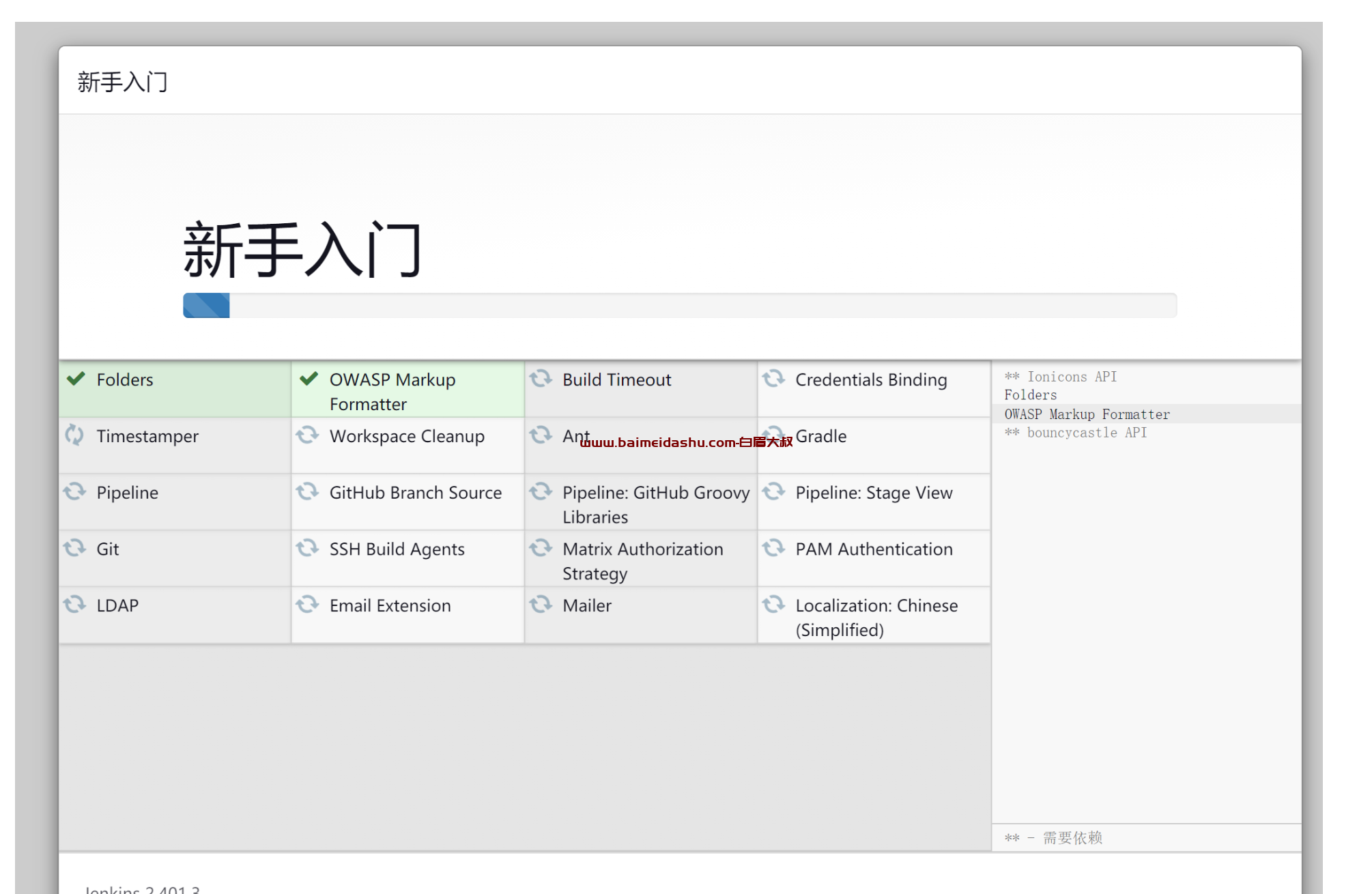Screen dimensions: 1372x894
Task: Click highlighted 'OWASP Markup Formatter' log entry
Action: (1087, 414)
